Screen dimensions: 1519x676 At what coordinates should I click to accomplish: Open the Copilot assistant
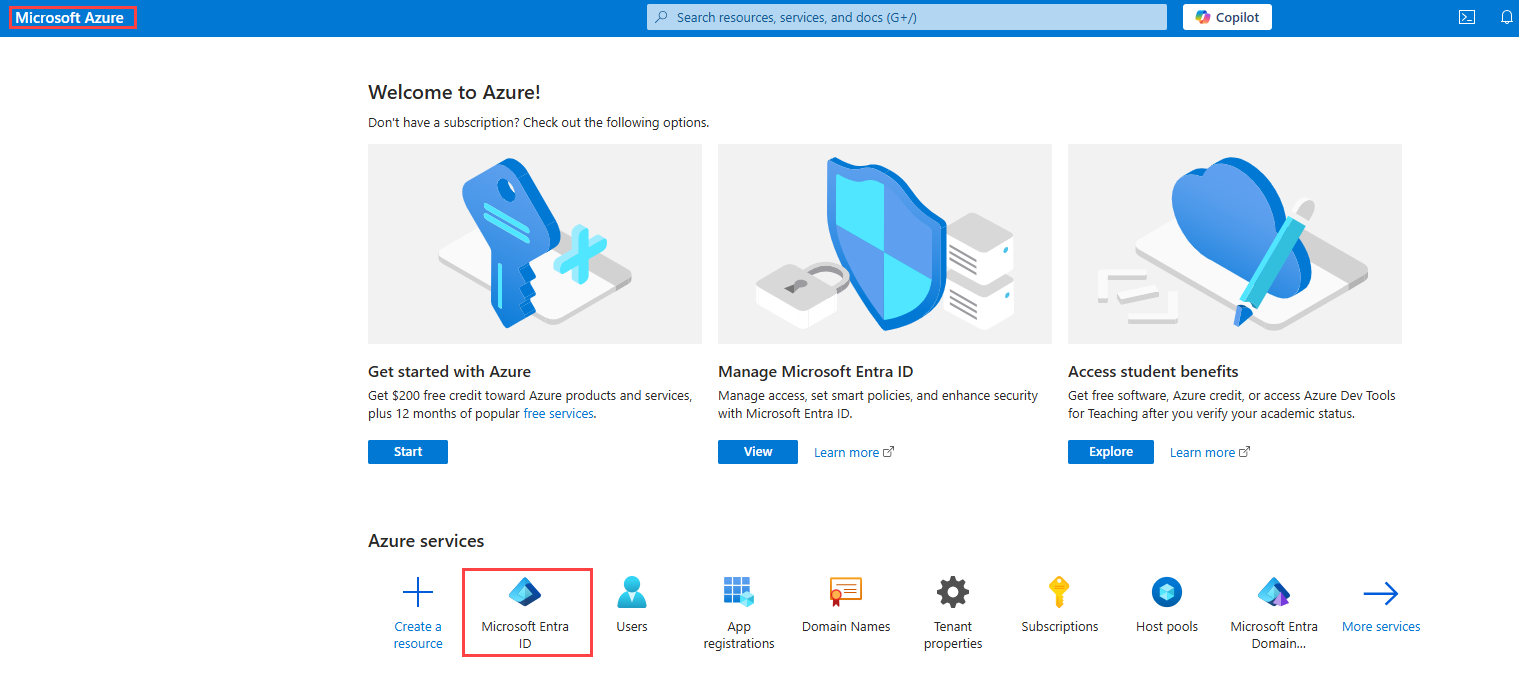(x=1227, y=16)
